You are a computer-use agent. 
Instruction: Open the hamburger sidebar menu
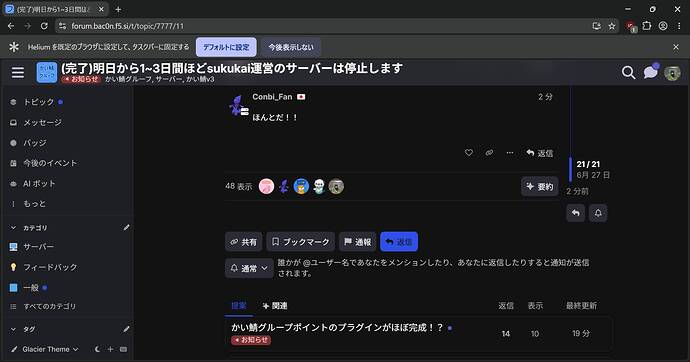pyautogui.click(x=18, y=72)
